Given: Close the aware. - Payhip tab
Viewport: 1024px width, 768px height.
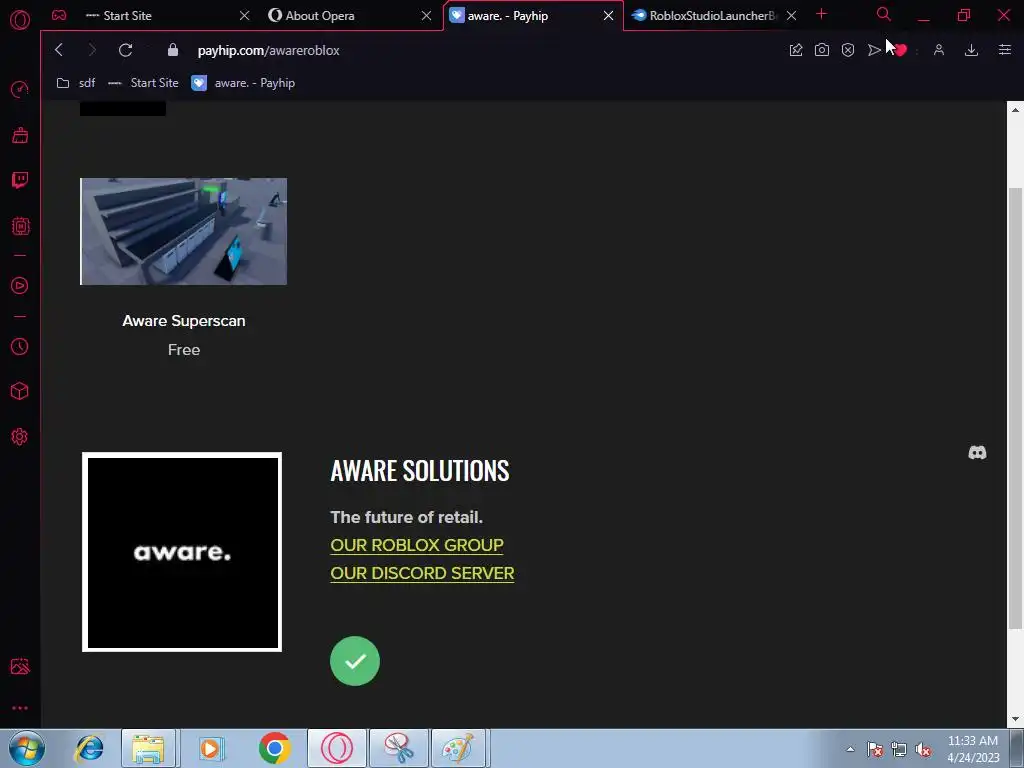Looking at the screenshot, I should [608, 16].
